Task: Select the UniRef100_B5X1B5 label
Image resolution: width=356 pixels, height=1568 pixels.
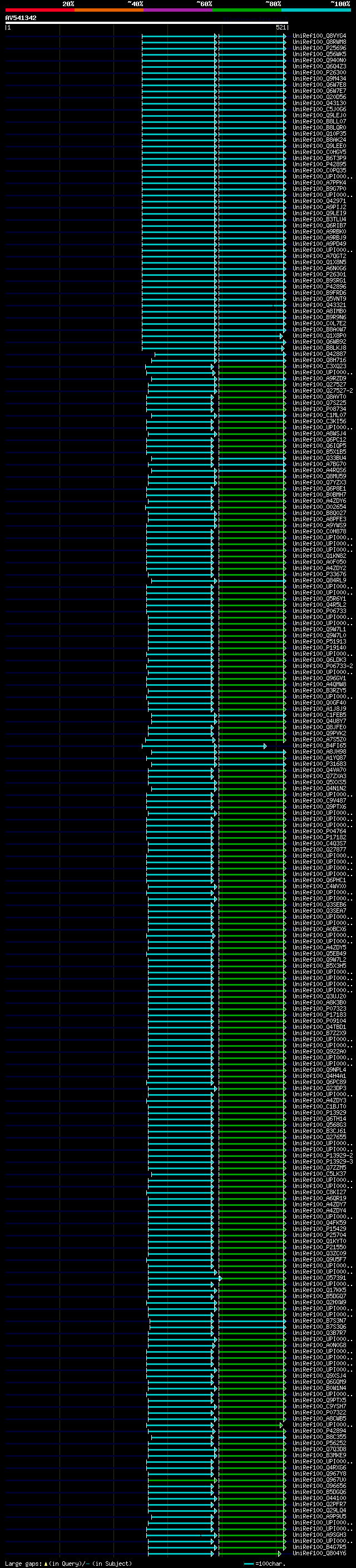Action: [x=319, y=452]
